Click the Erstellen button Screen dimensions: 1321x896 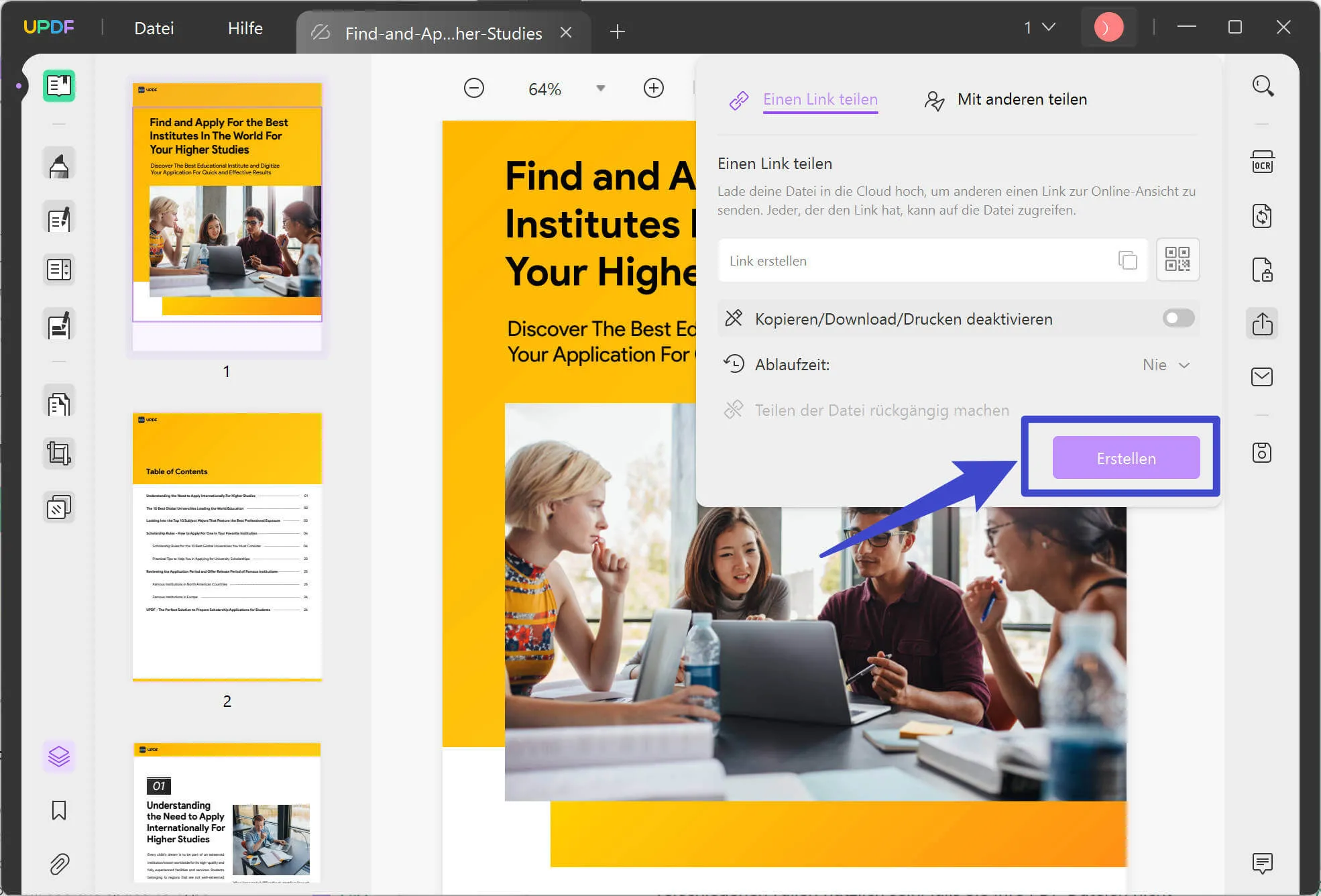(x=1125, y=458)
